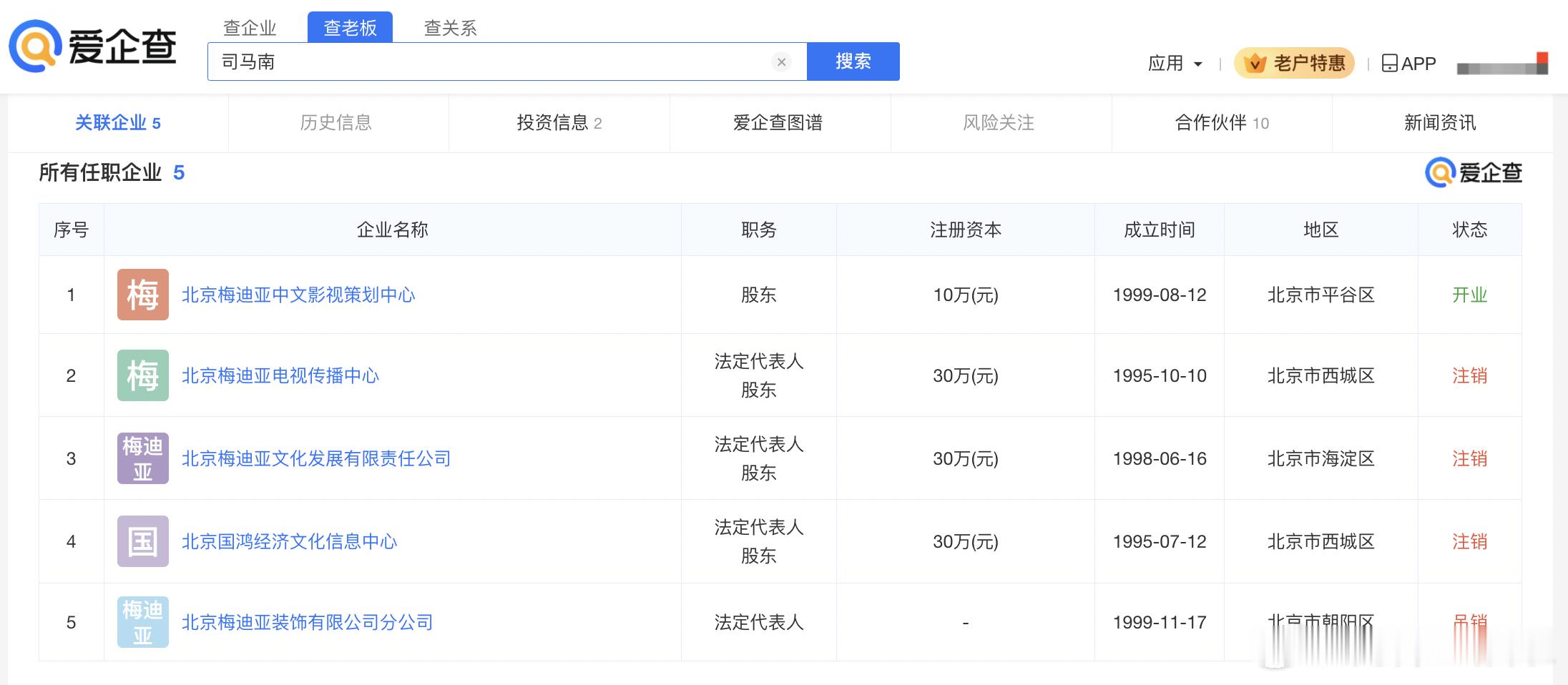Click the 开业 status in row 1
The image size is (1568, 685).
coord(1470,295)
